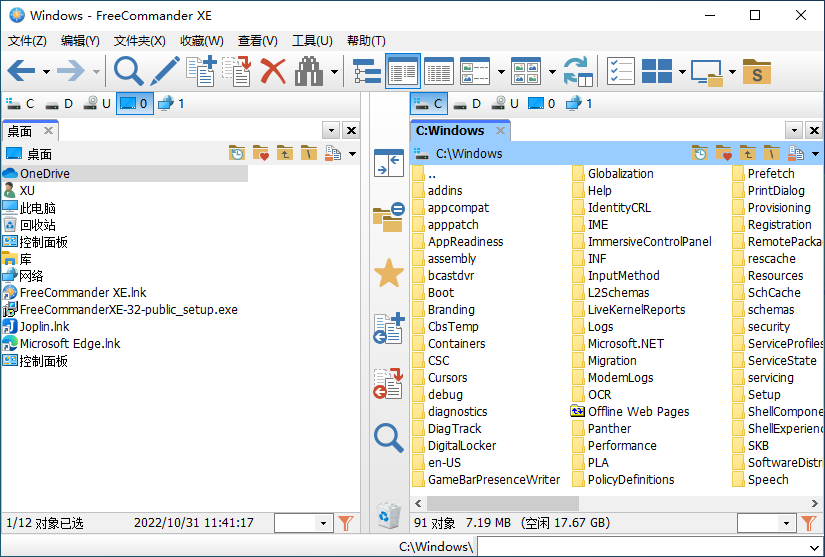825x557 pixels.
Task: Open the right panel filter combo box
Action: [767, 523]
